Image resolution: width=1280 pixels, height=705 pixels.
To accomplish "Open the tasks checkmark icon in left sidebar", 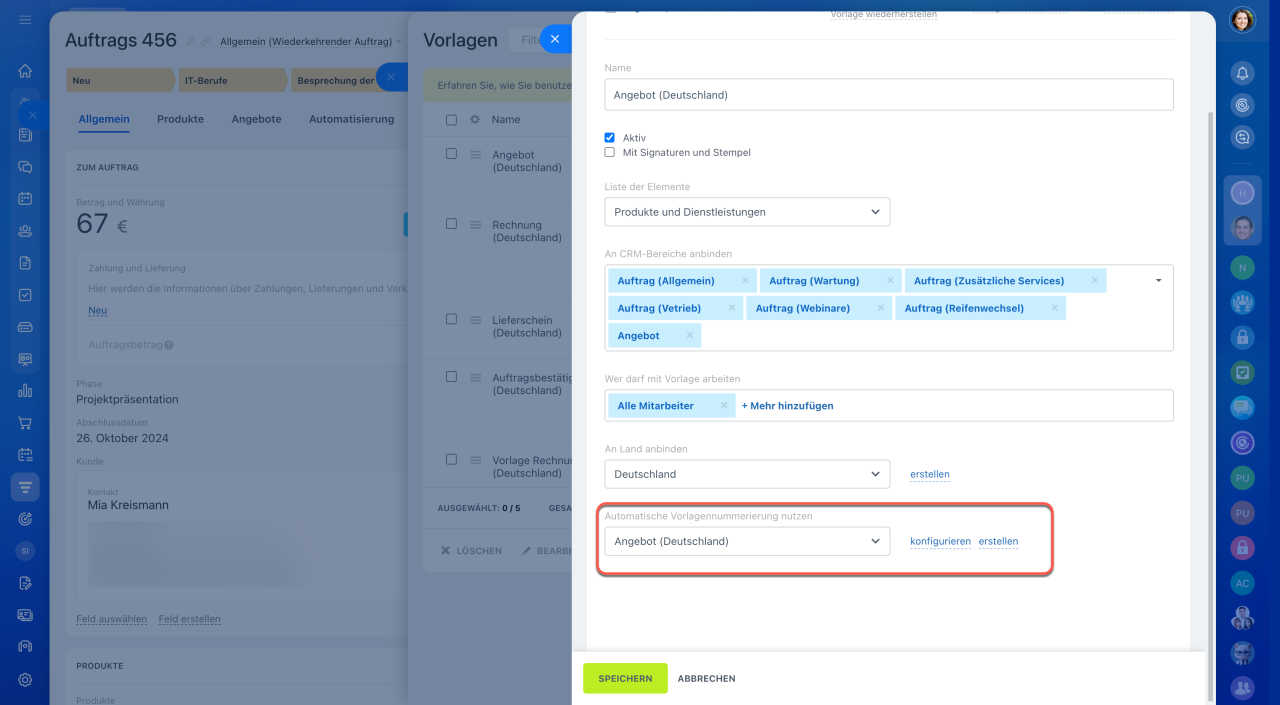I will [x=25, y=295].
